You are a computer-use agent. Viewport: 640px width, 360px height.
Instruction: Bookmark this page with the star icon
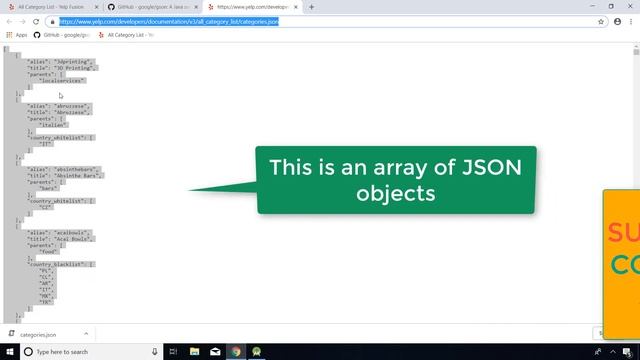coord(601,22)
